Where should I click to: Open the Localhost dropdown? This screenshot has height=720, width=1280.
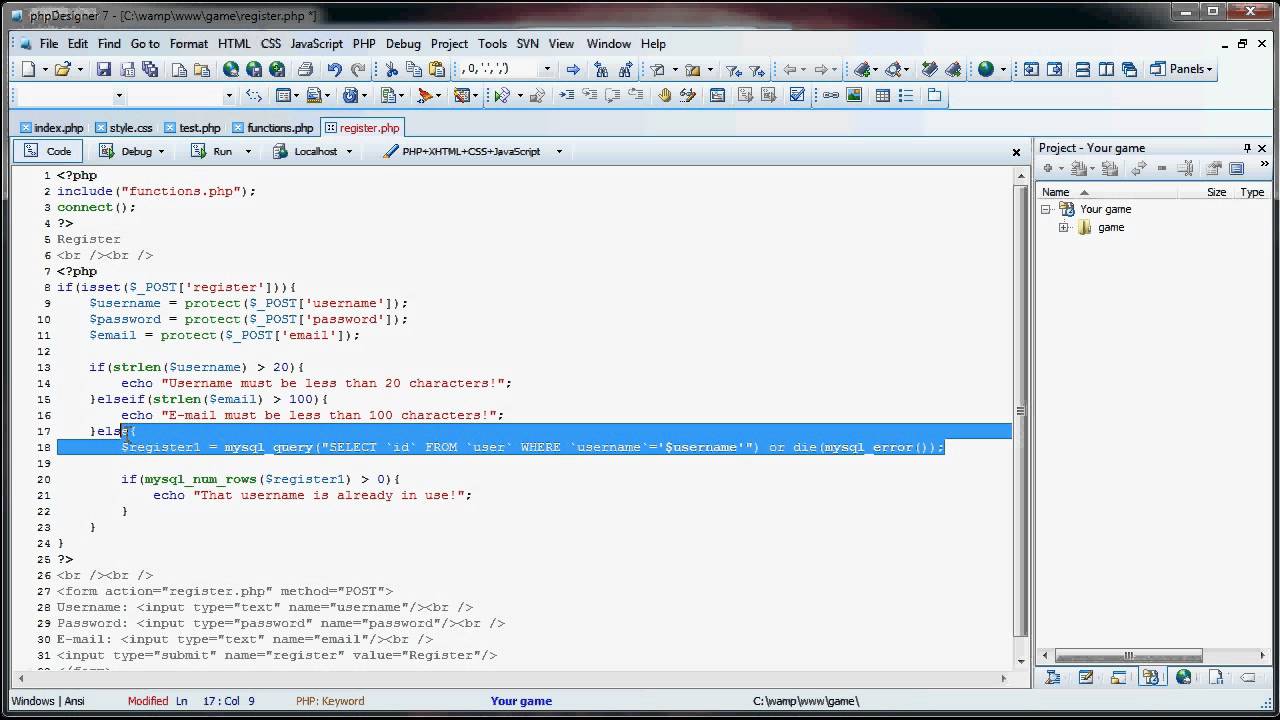[349, 152]
